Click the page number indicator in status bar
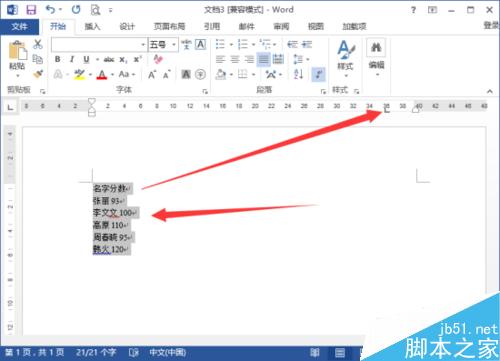This screenshot has width=500, height=361. [x=35, y=352]
